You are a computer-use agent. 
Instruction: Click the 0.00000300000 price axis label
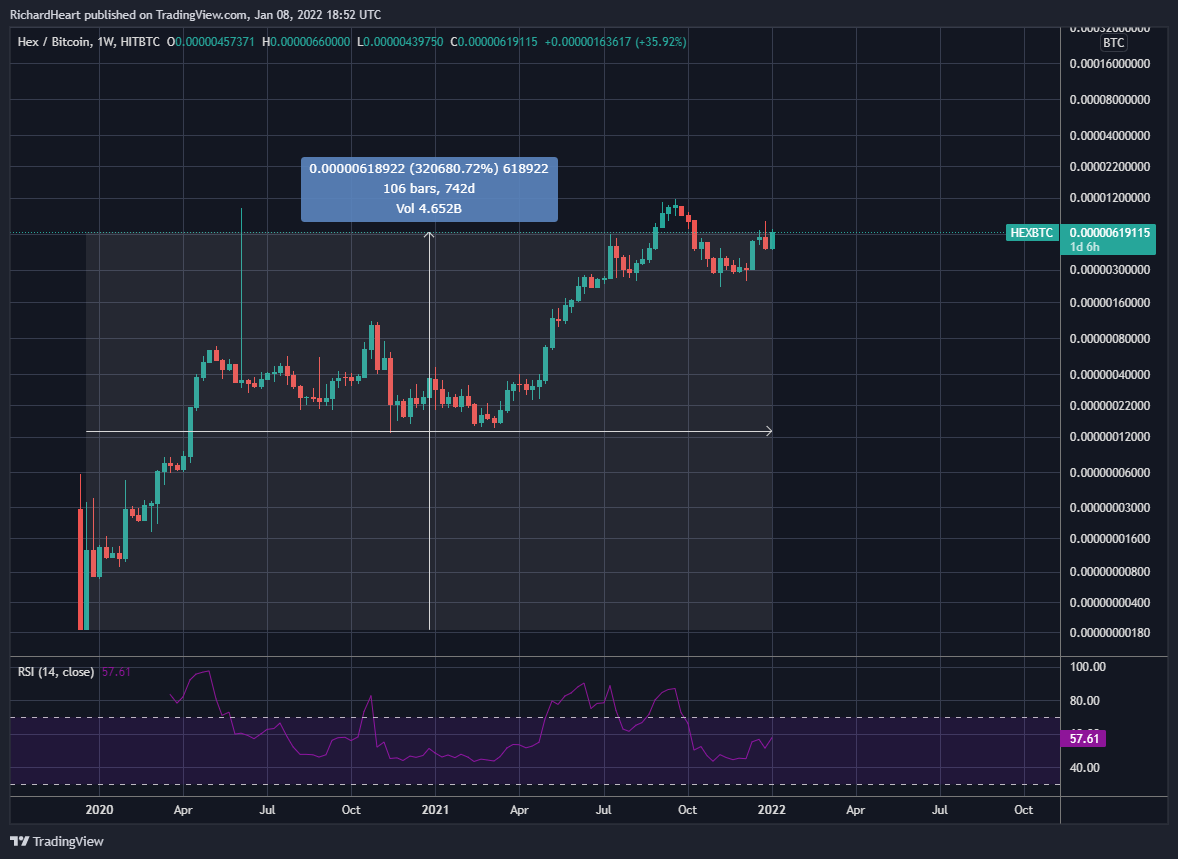click(x=1110, y=270)
